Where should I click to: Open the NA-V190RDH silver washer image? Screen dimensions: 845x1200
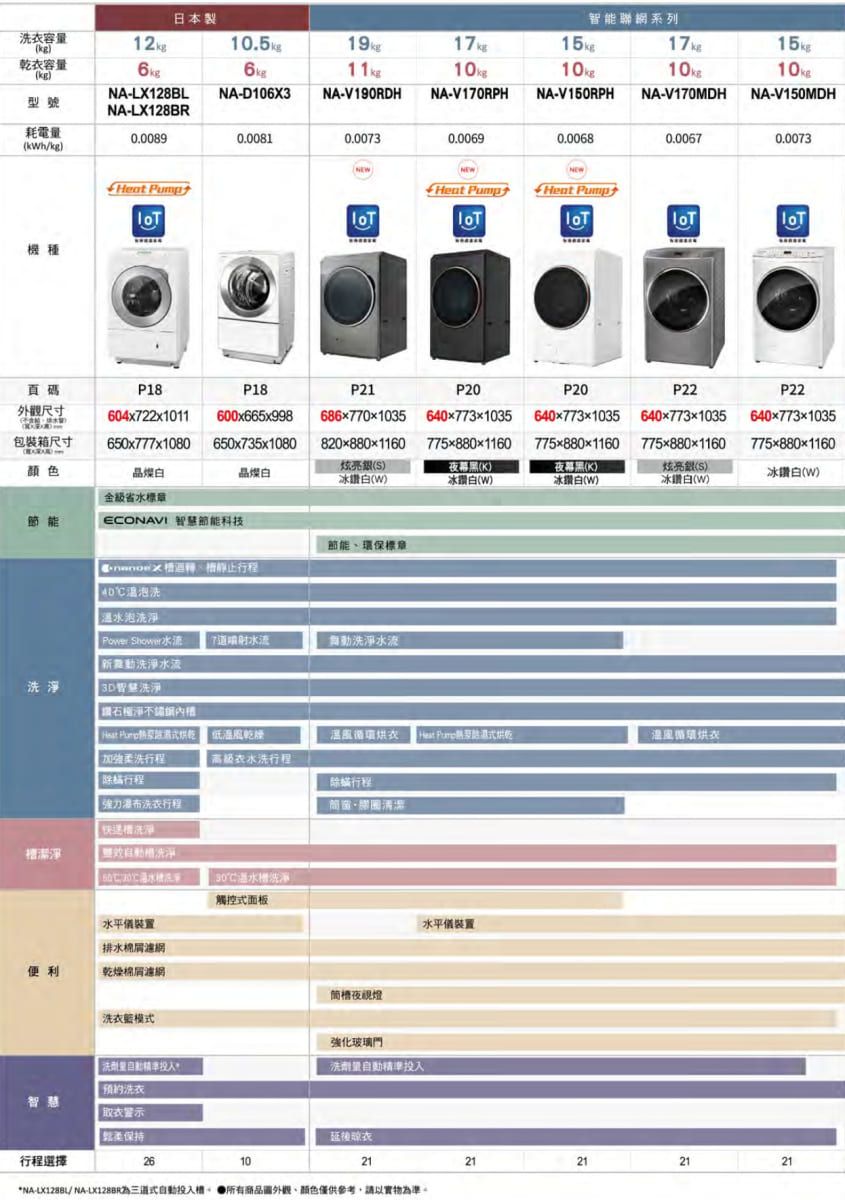point(363,307)
